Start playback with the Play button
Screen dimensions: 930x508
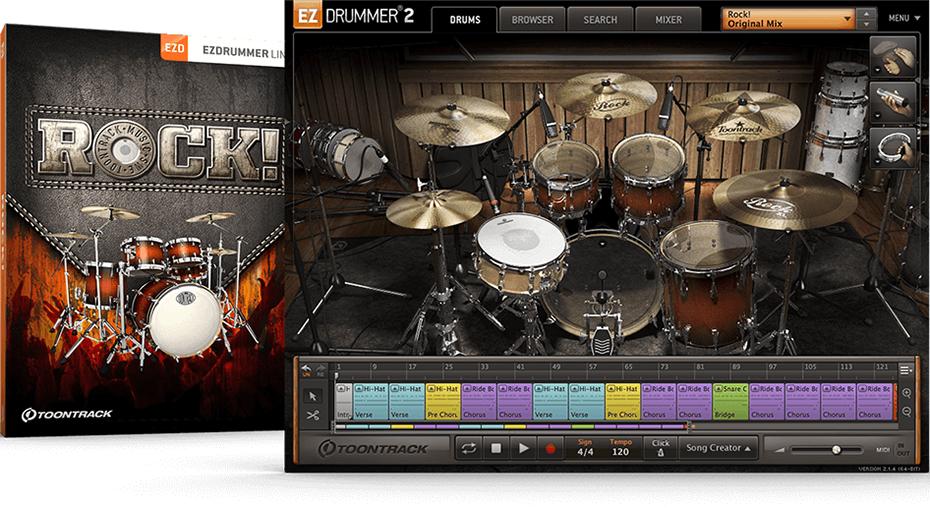coord(523,448)
